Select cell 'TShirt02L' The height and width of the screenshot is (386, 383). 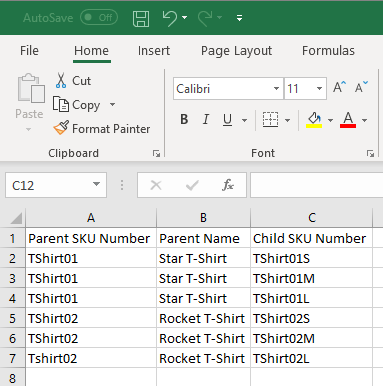coord(311,358)
